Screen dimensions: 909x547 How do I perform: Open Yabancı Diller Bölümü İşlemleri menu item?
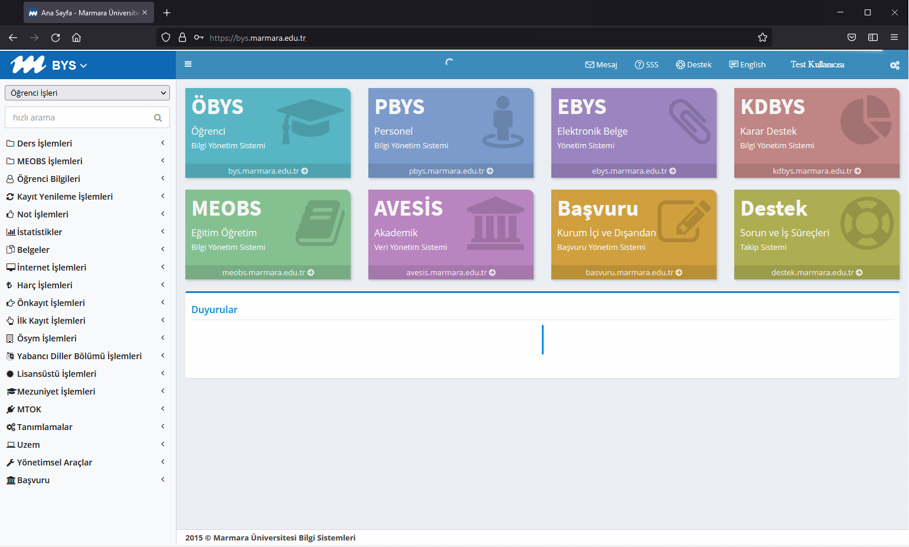coord(87,356)
